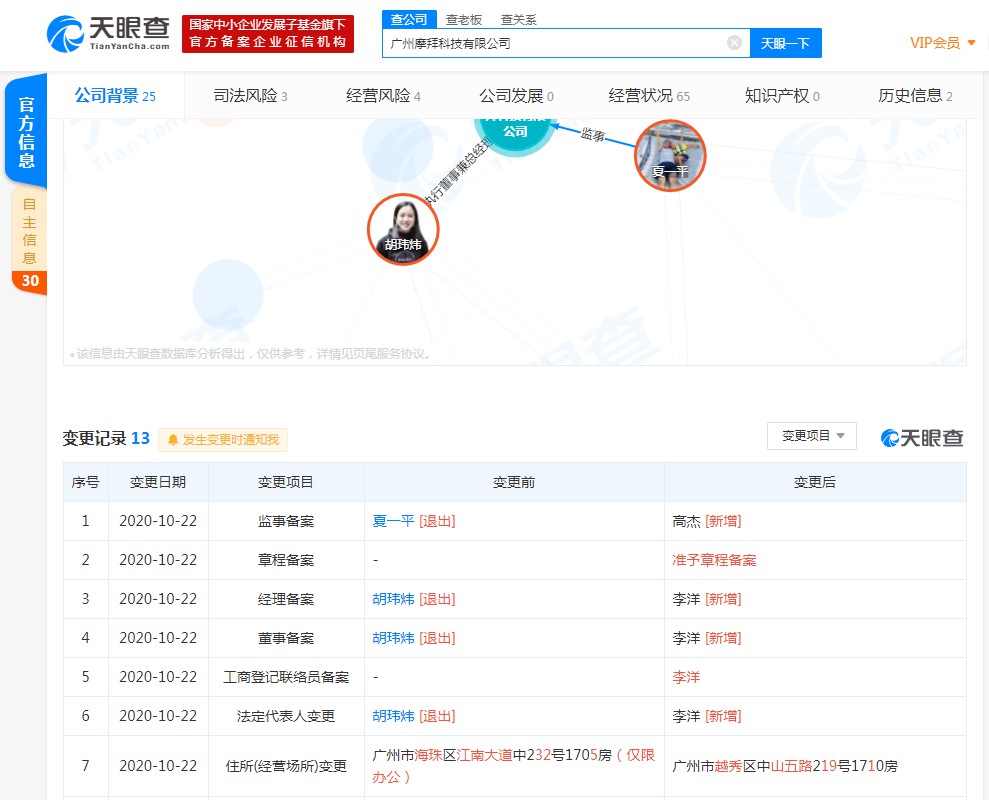
Task: Switch to the 查公司 search tab
Action: [x=409, y=20]
